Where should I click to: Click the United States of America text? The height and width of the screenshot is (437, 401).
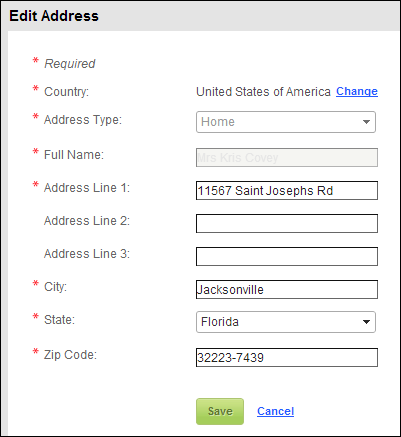coord(263,92)
